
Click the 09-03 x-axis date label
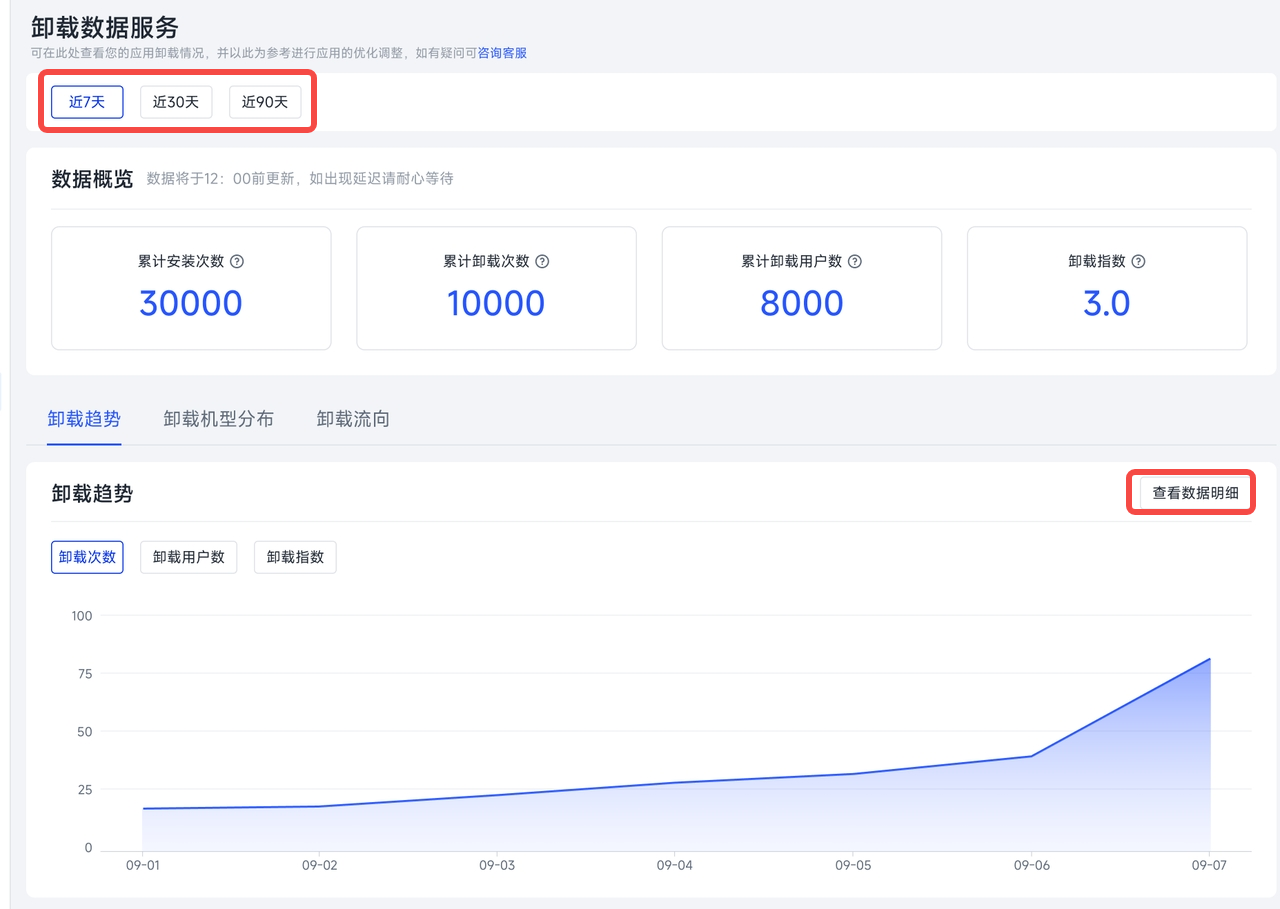(497, 865)
